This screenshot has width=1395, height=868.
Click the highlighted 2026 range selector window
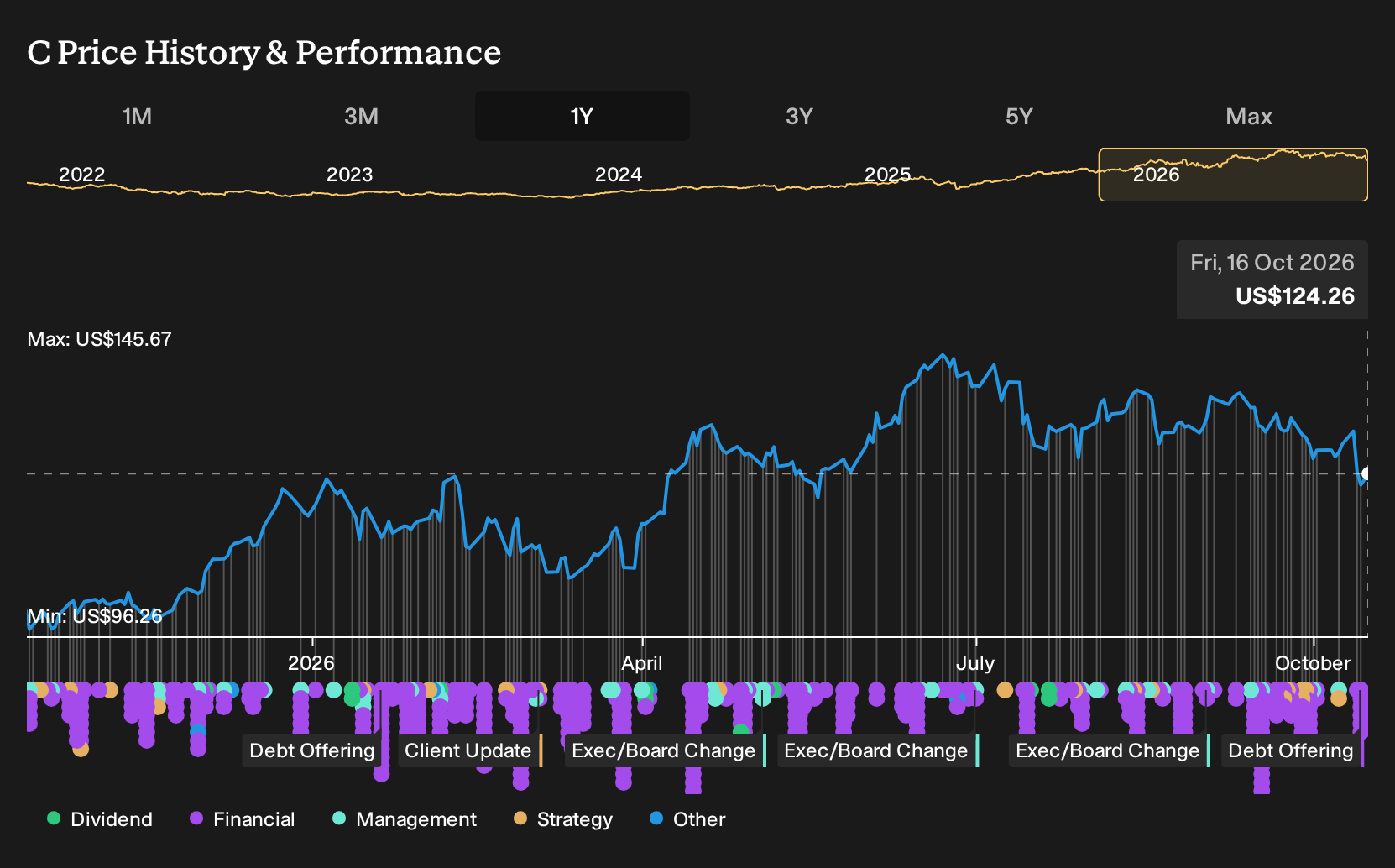1233,175
